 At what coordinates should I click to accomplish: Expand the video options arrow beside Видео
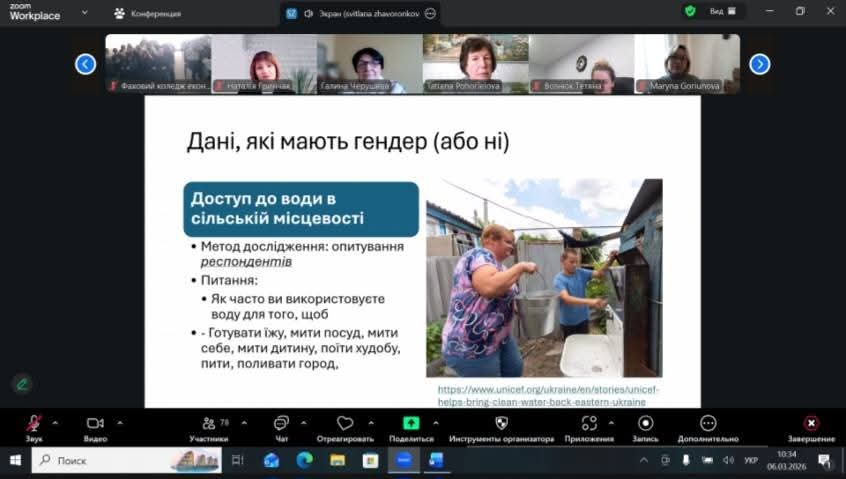pyautogui.click(x=120, y=422)
